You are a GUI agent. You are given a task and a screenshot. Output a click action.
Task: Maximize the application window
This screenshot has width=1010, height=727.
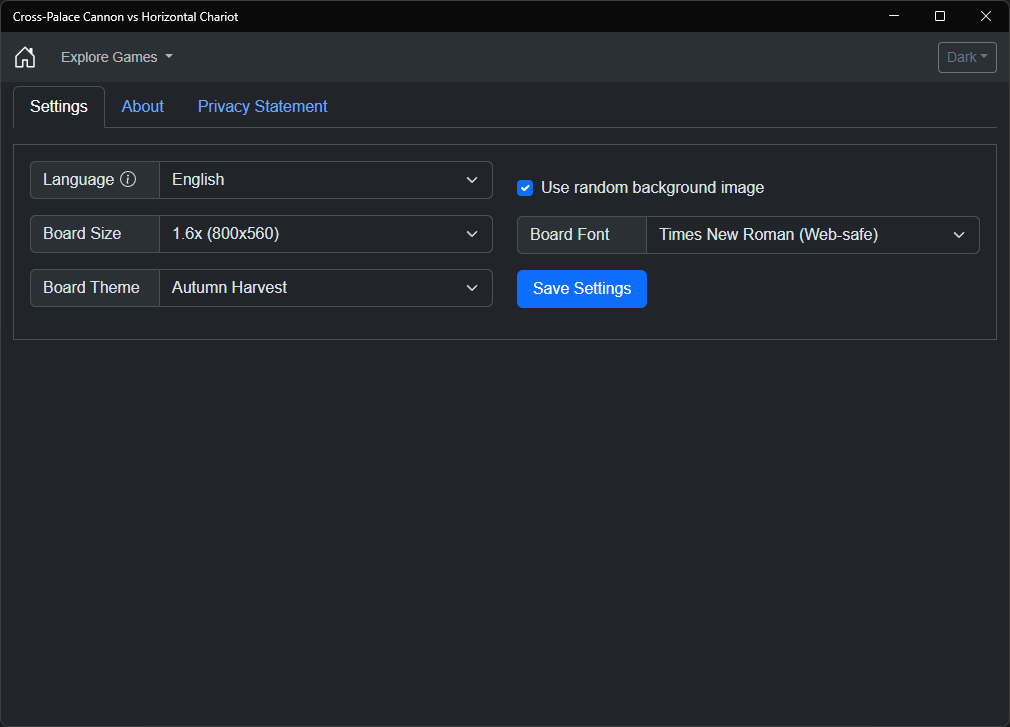pos(940,16)
